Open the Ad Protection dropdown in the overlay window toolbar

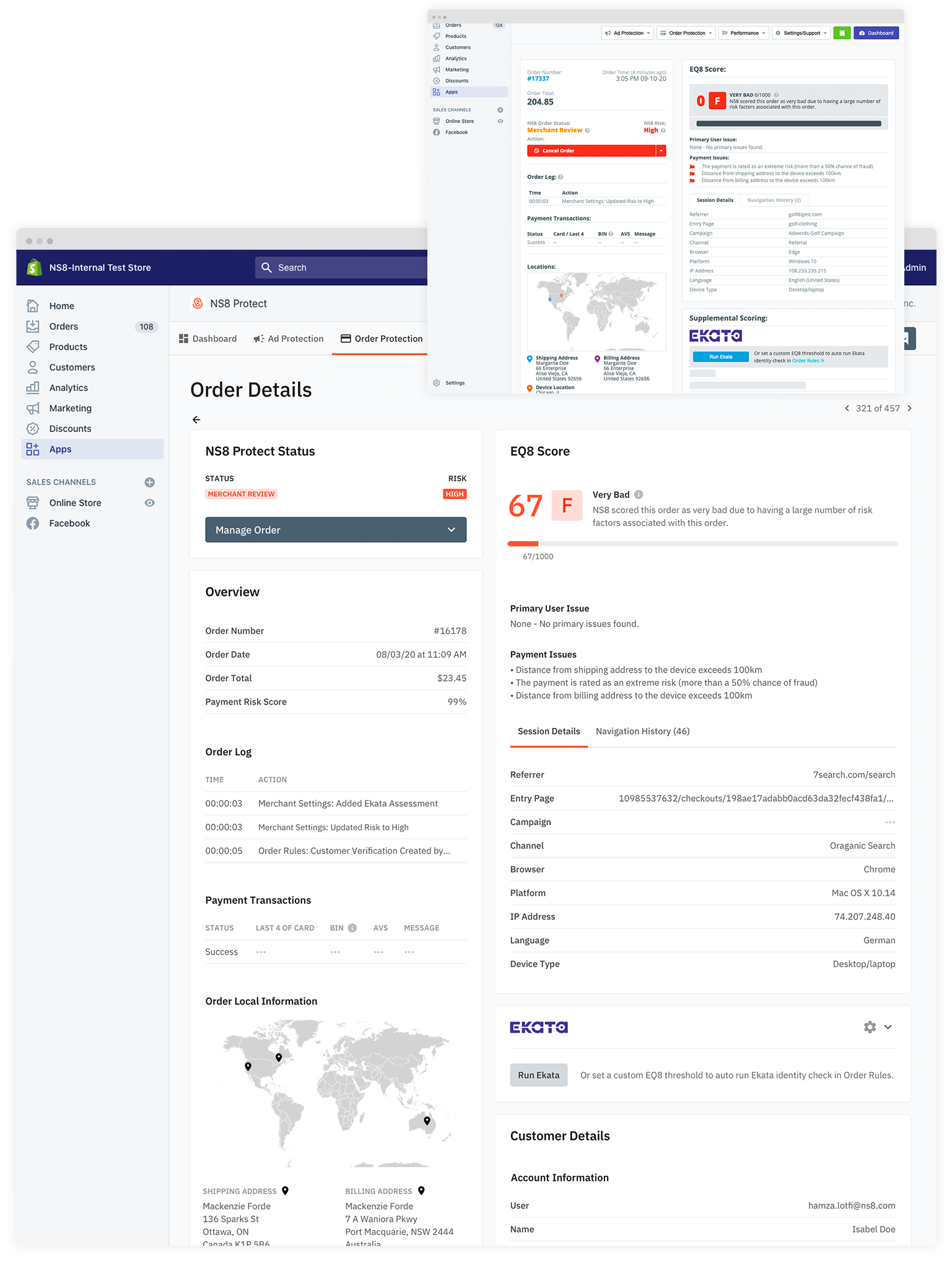coord(627,33)
